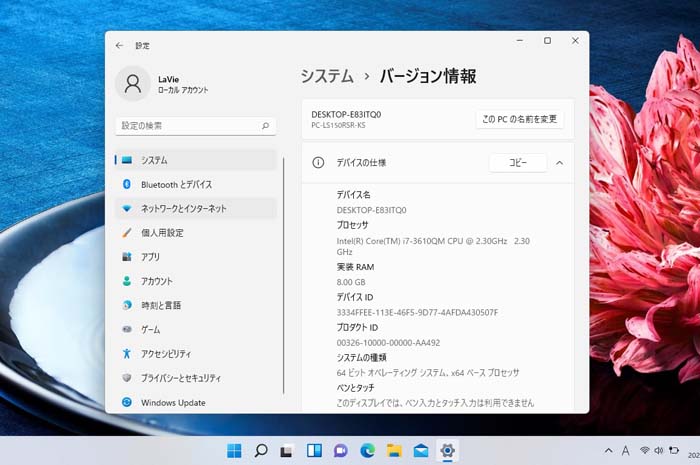Click システム in the breadcrumb
The image size is (700, 465).
click(327, 76)
